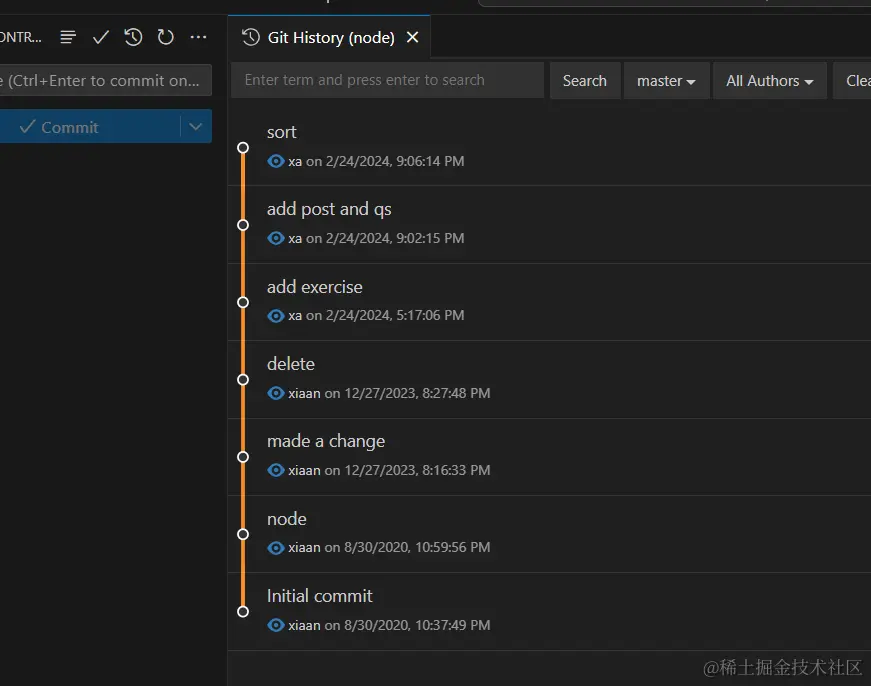Close the Git History (node) tab
This screenshot has width=871, height=686.
click(x=412, y=38)
